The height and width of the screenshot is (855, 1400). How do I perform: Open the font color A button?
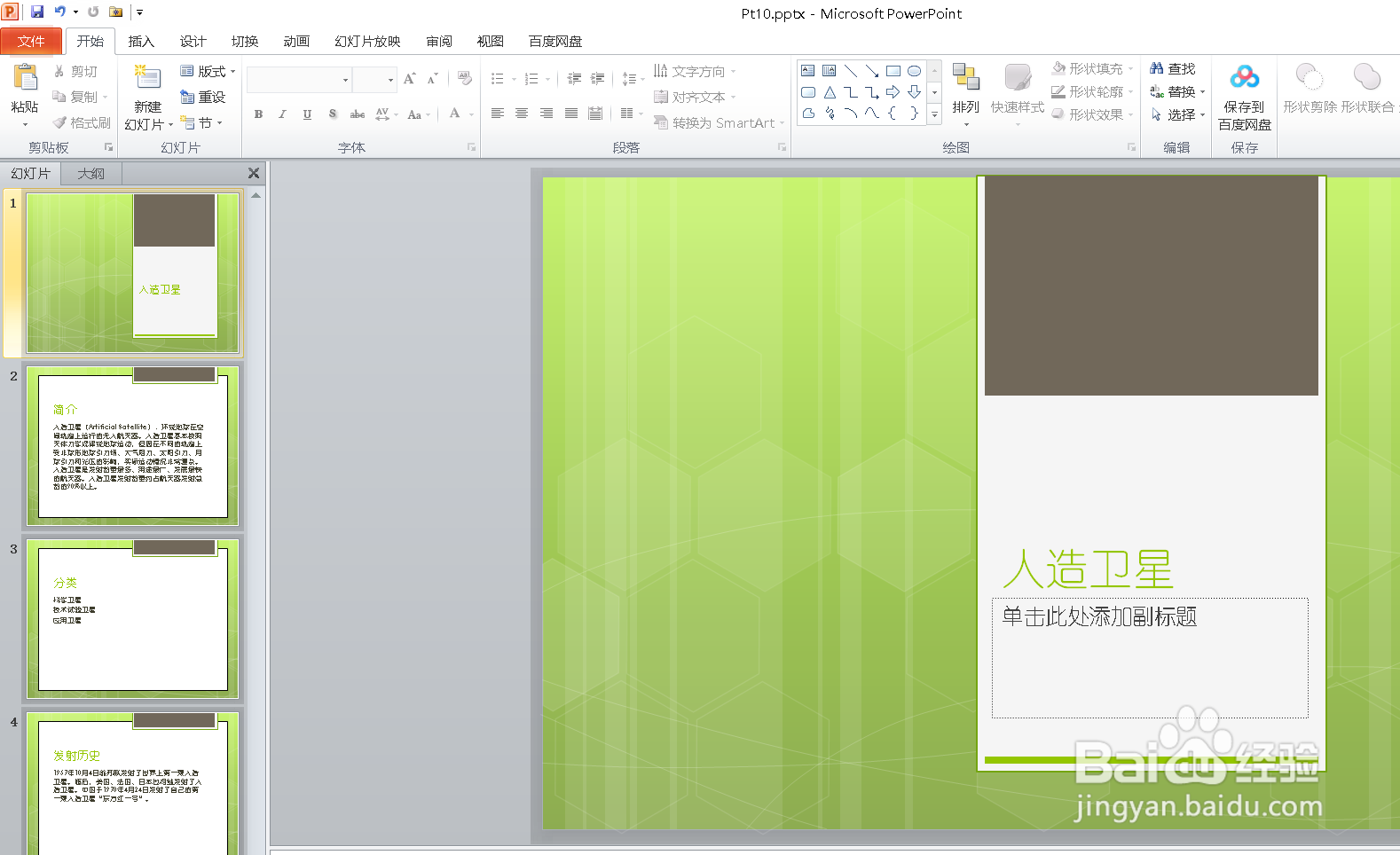pos(454,114)
